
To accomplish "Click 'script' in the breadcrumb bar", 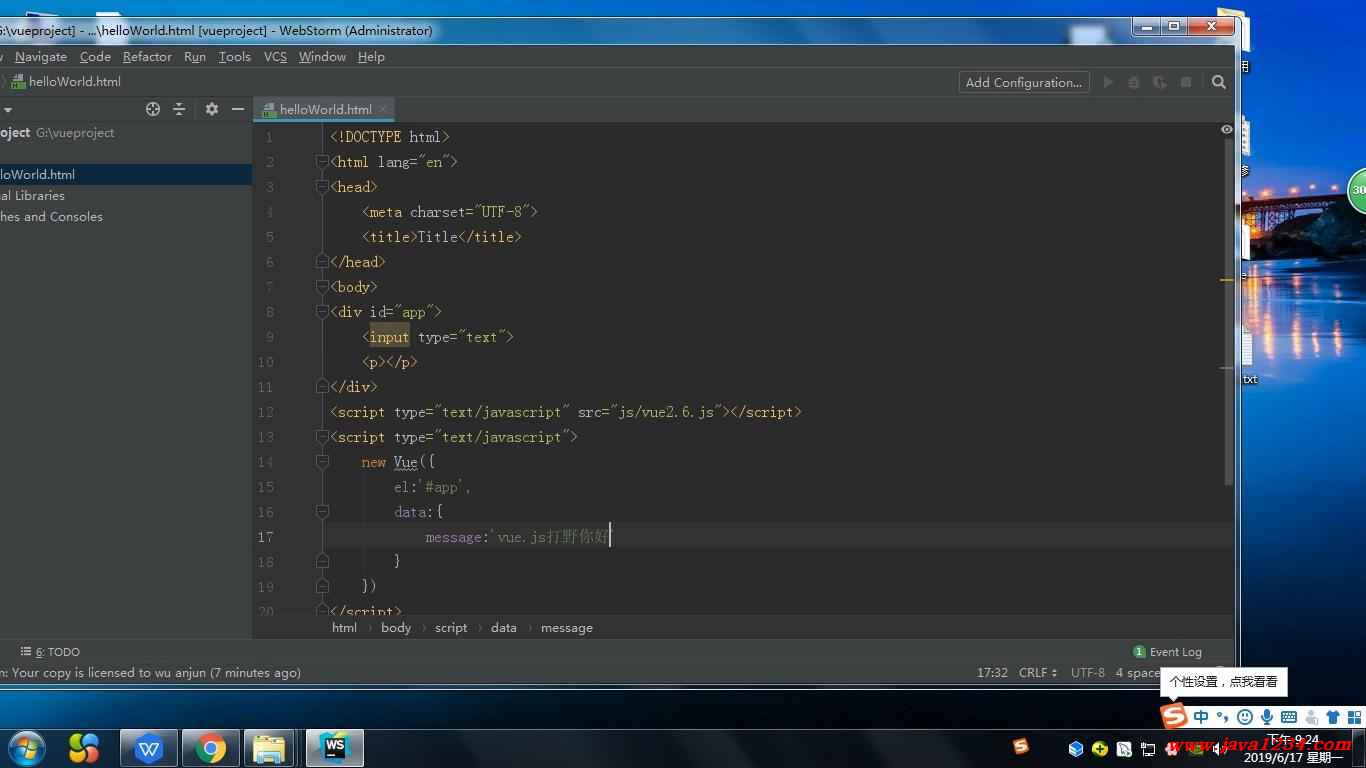I will [x=451, y=628].
